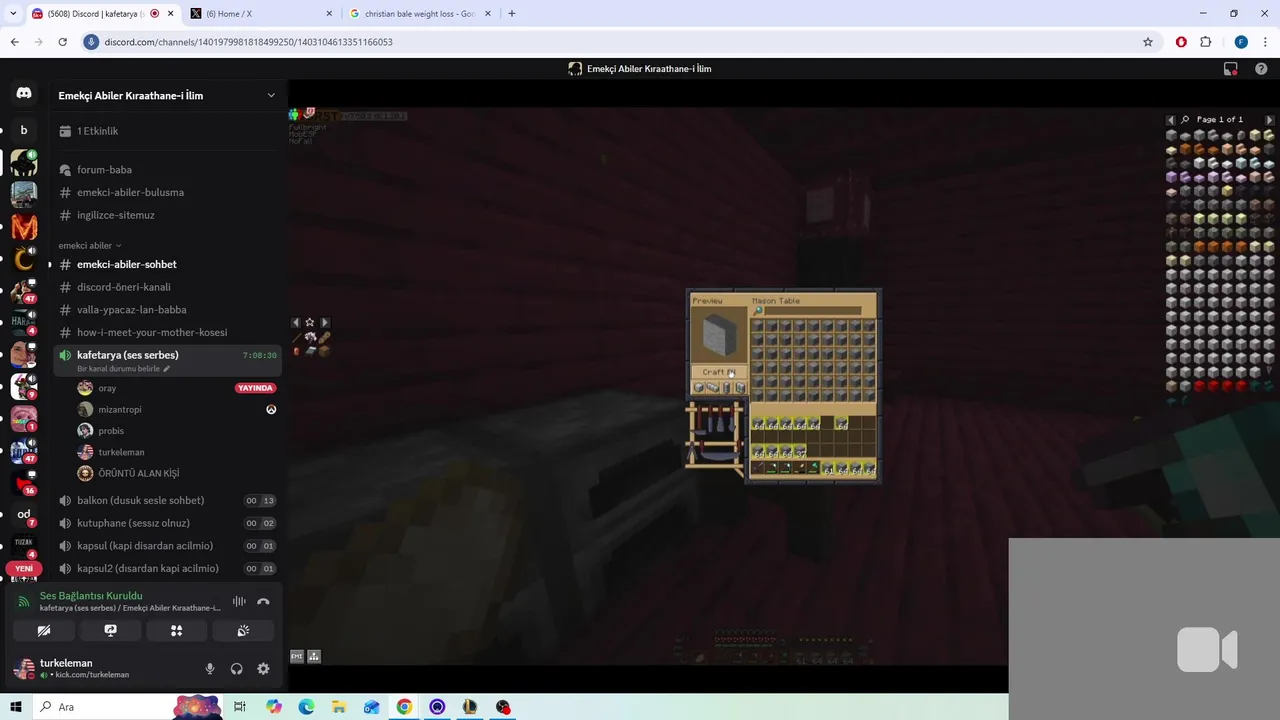Open browser tab search dropdown arrow
This screenshot has width=1280, height=720.
[13, 14]
